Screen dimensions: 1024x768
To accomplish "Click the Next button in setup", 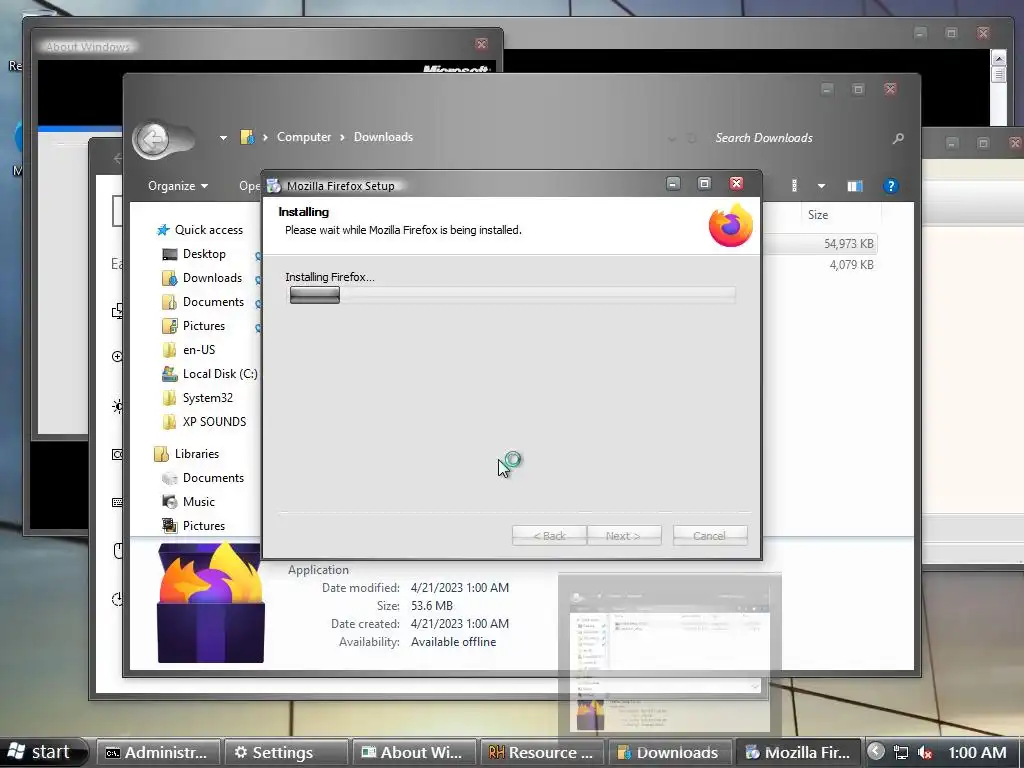I will click(624, 536).
